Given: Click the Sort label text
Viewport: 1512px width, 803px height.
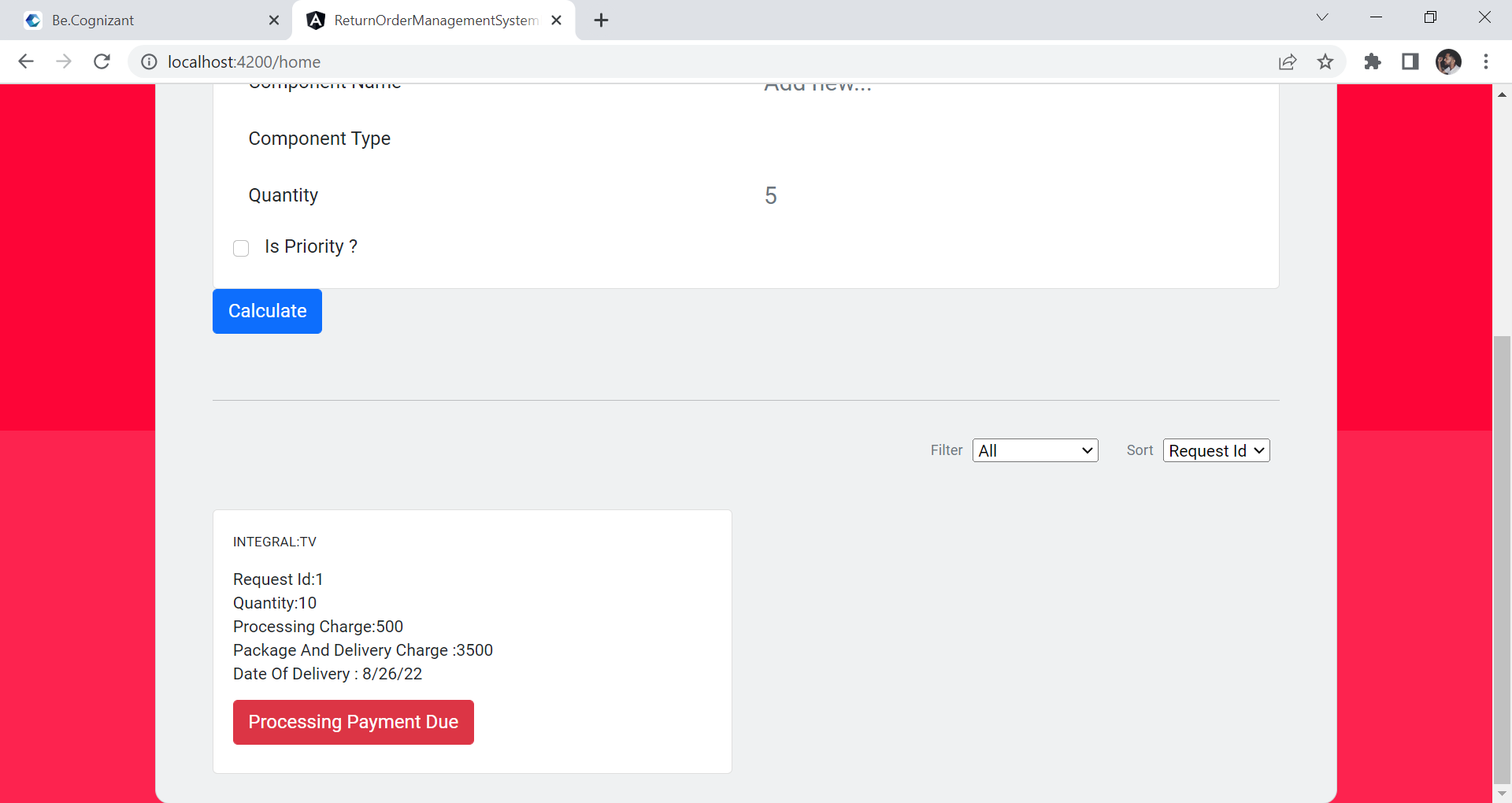Looking at the screenshot, I should point(1140,450).
